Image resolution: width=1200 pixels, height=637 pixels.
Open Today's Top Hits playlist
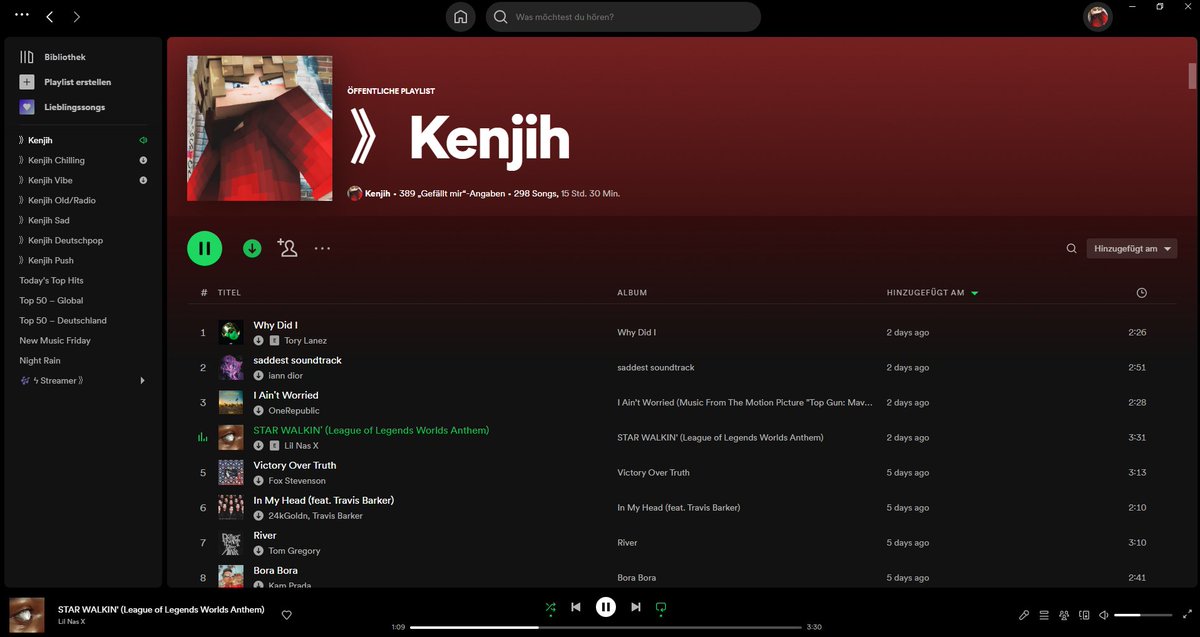tap(52, 280)
